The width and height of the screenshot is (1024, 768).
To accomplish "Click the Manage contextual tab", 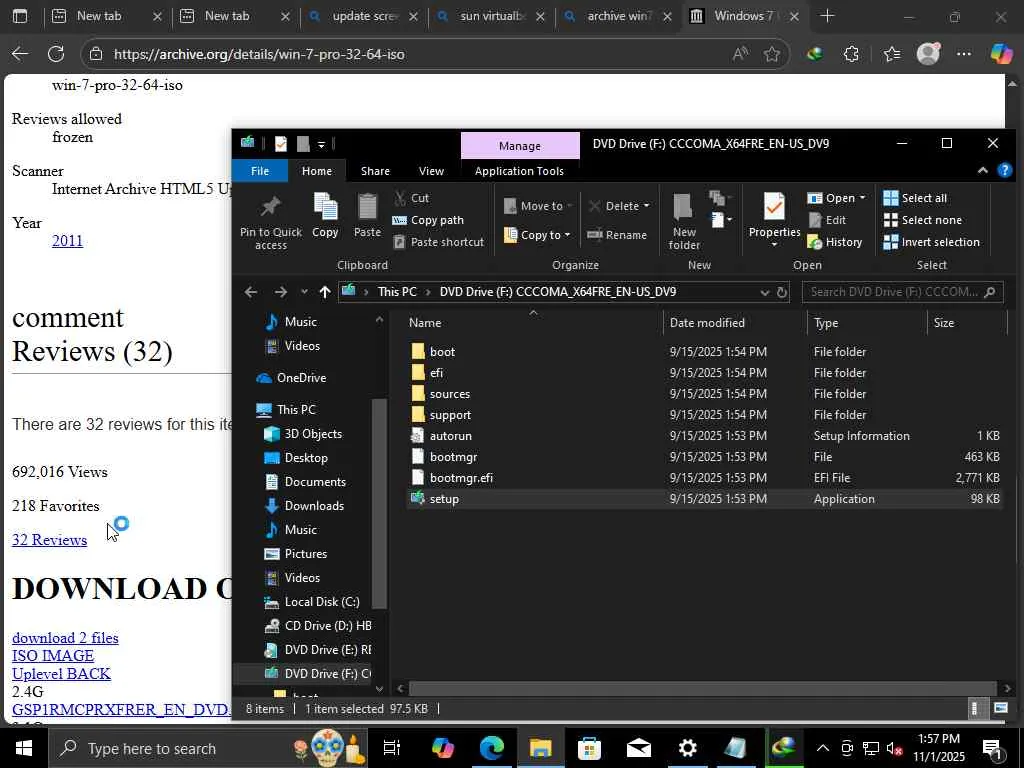I will (520, 146).
